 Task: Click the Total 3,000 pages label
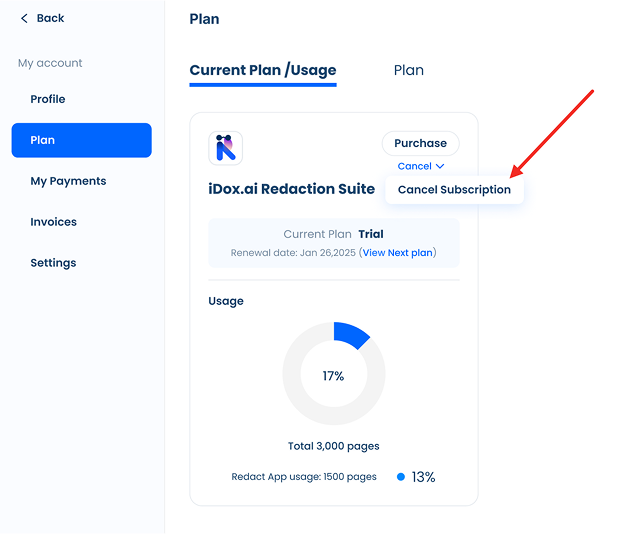[333, 446]
